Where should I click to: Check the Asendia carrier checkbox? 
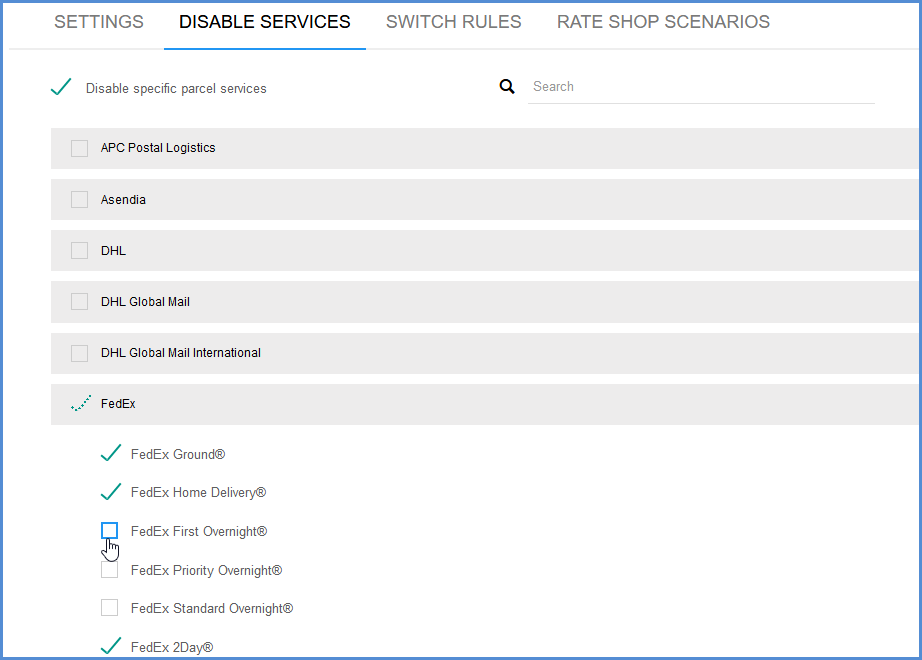coord(79,198)
